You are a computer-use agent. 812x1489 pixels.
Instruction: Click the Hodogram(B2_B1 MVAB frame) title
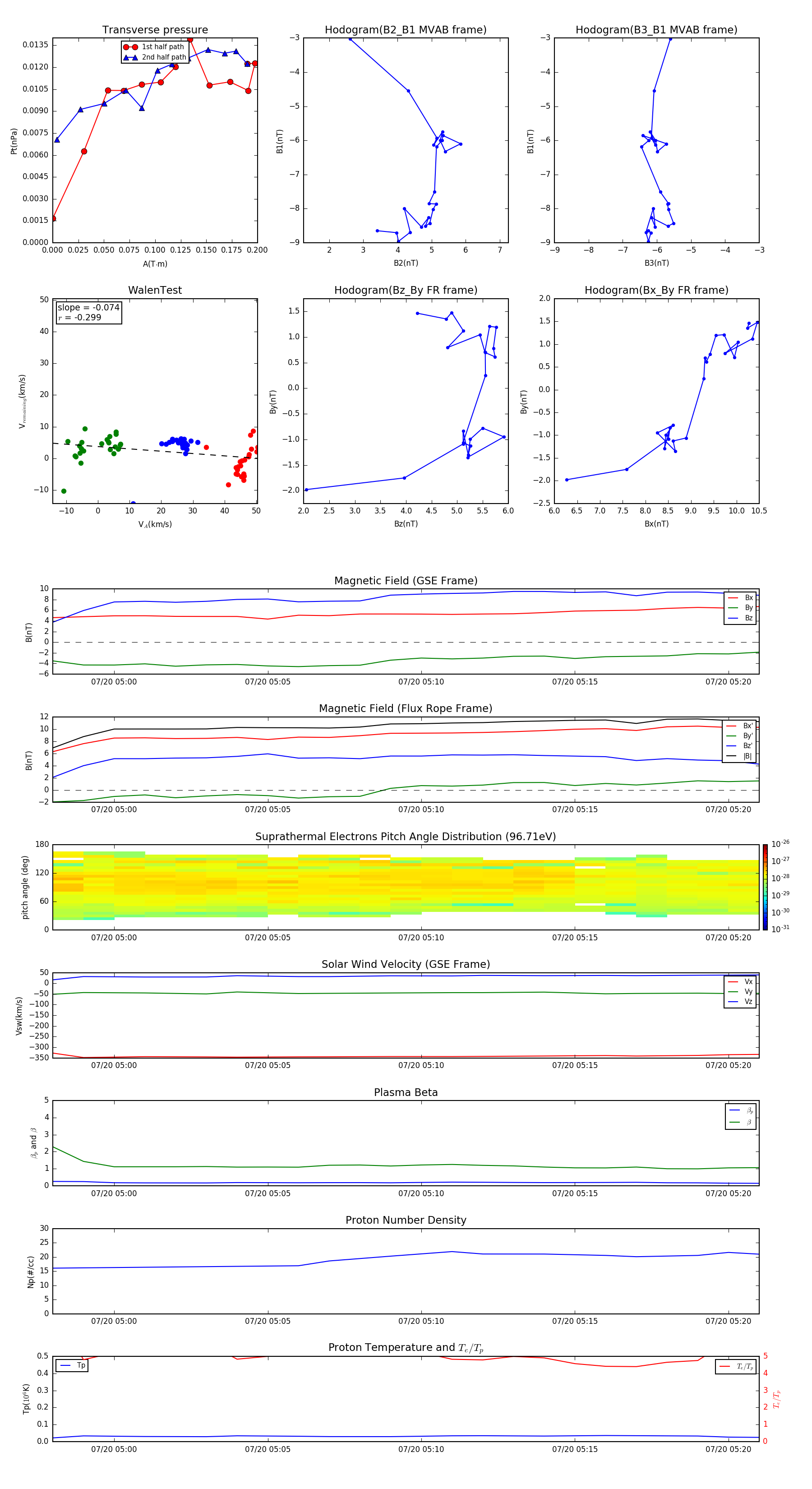pyautogui.click(x=406, y=30)
